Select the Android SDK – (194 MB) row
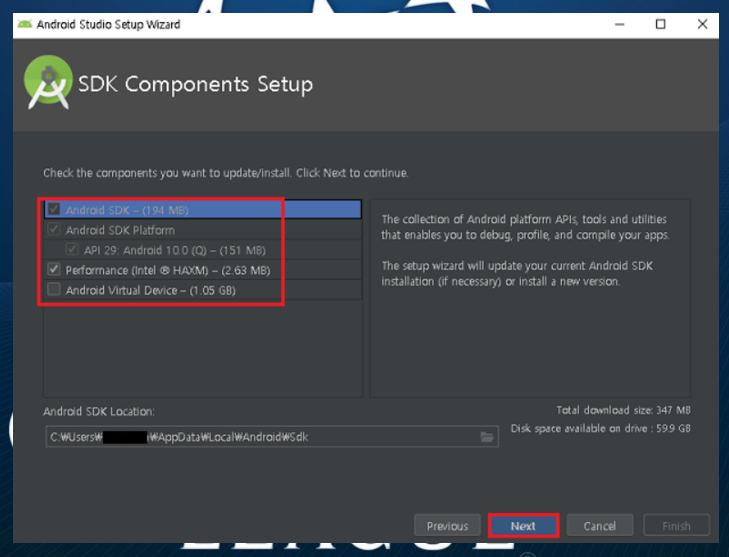This screenshot has height=557, width=729. point(203,210)
